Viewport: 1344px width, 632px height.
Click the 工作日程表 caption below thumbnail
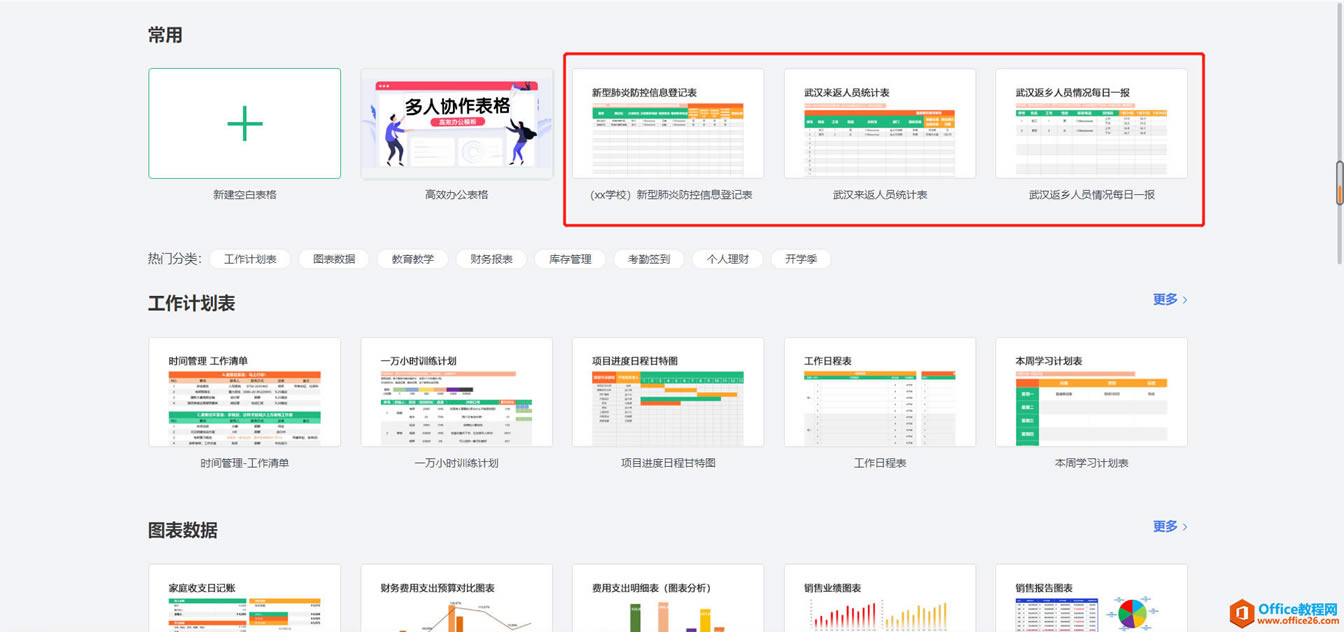(880, 463)
